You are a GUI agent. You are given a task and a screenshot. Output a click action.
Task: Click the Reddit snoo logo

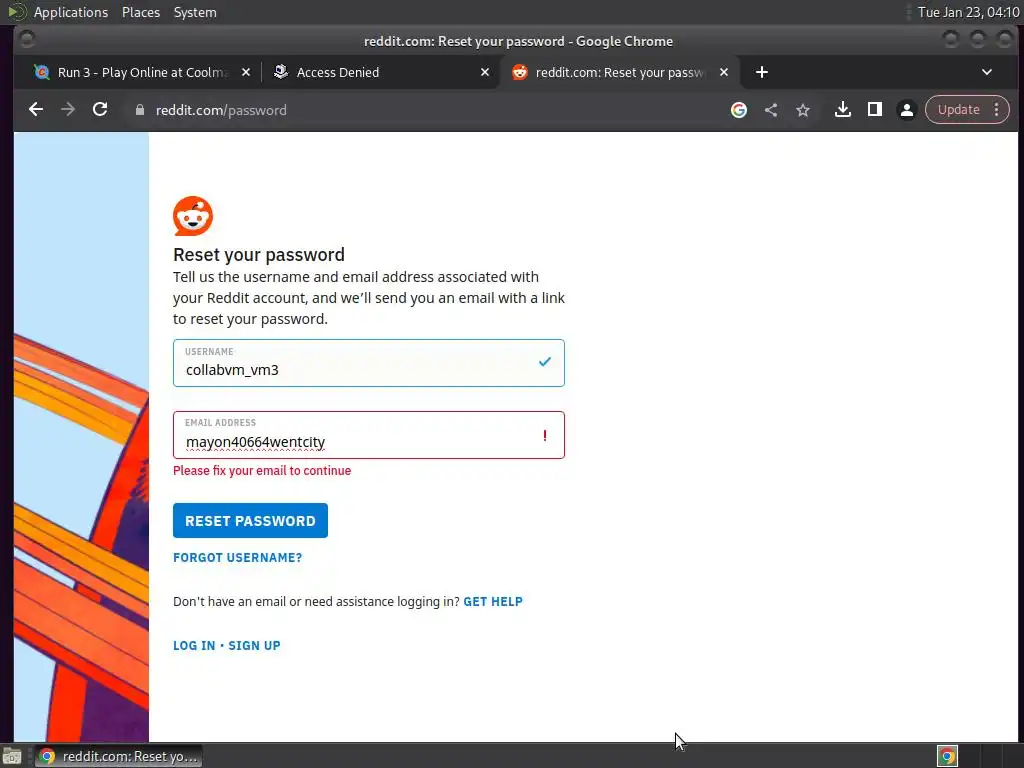click(x=193, y=216)
